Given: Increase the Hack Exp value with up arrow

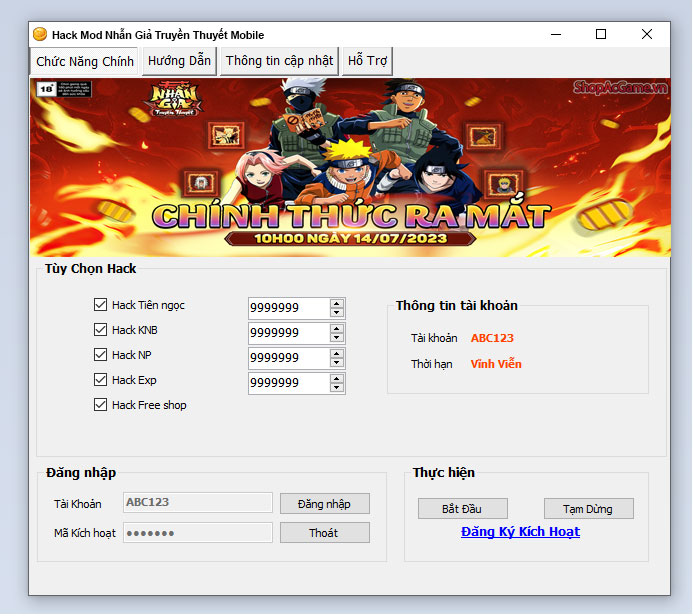Looking at the screenshot, I should 337,379.
